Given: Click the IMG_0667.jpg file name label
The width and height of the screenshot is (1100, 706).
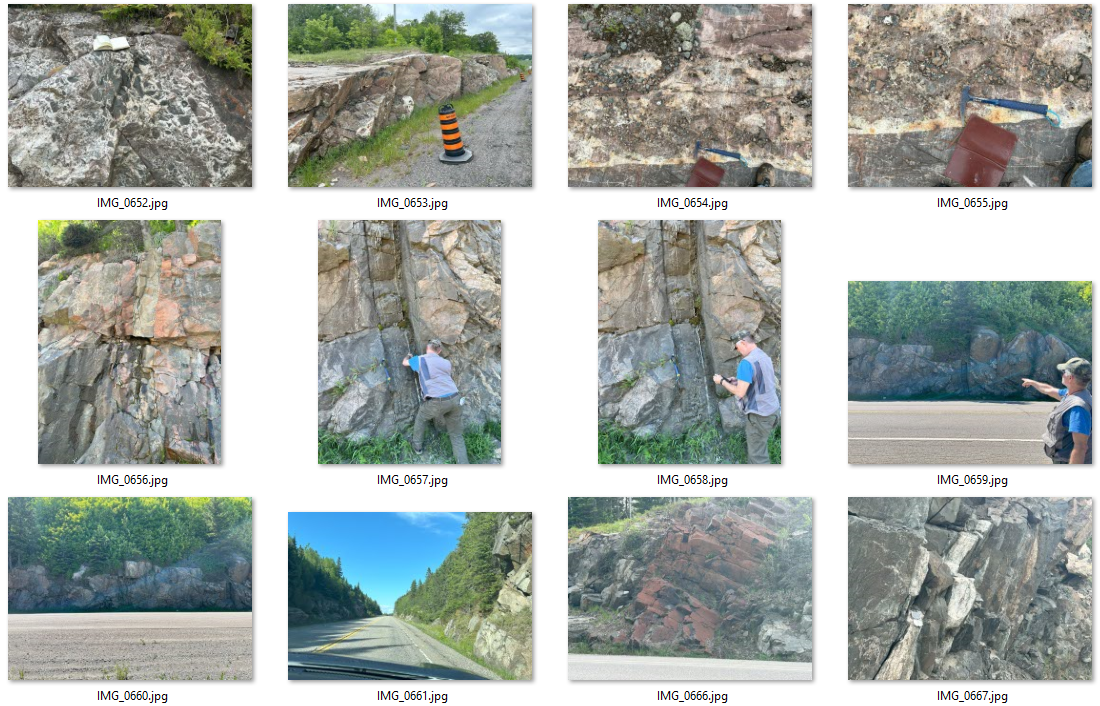Looking at the screenshot, I should pyautogui.click(x=972, y=695).
